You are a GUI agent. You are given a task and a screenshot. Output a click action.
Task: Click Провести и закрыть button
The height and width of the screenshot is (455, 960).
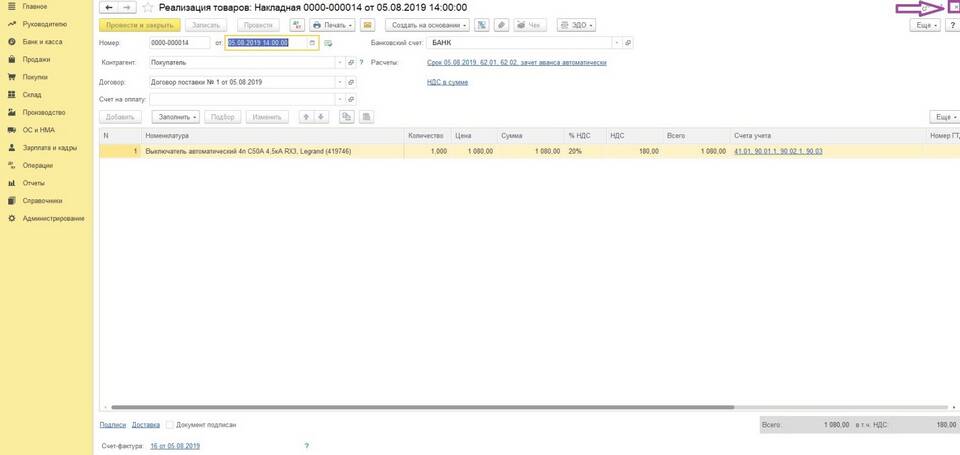139,24
